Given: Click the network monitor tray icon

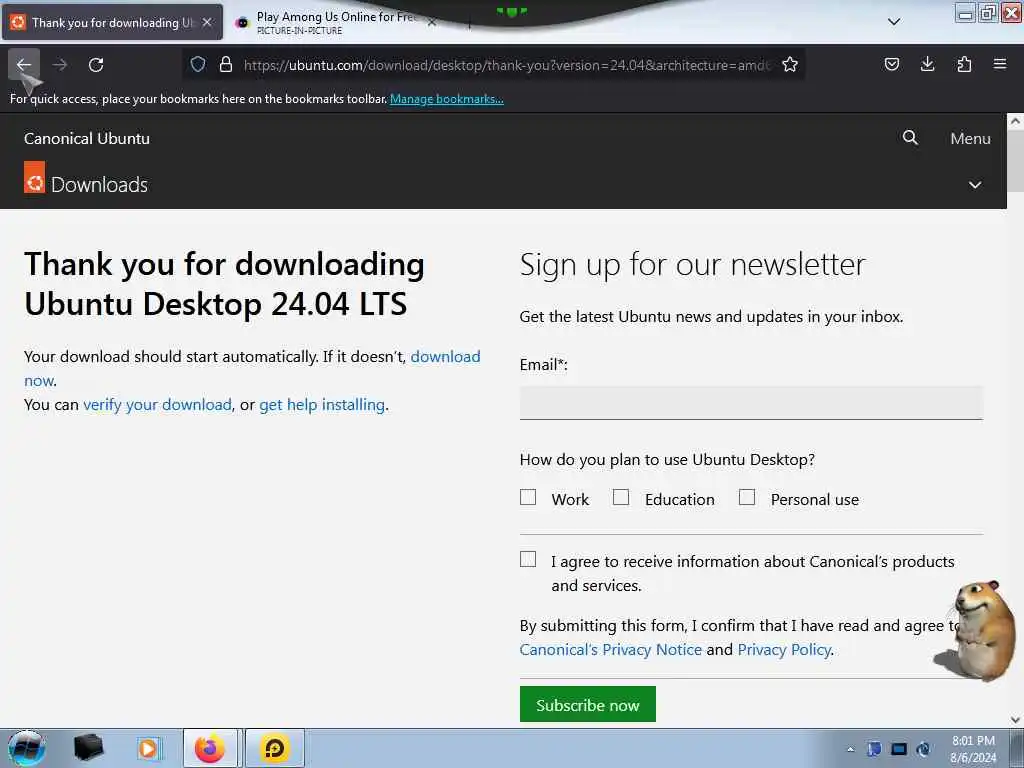Looking at the screenshot, I should (899, 749).
